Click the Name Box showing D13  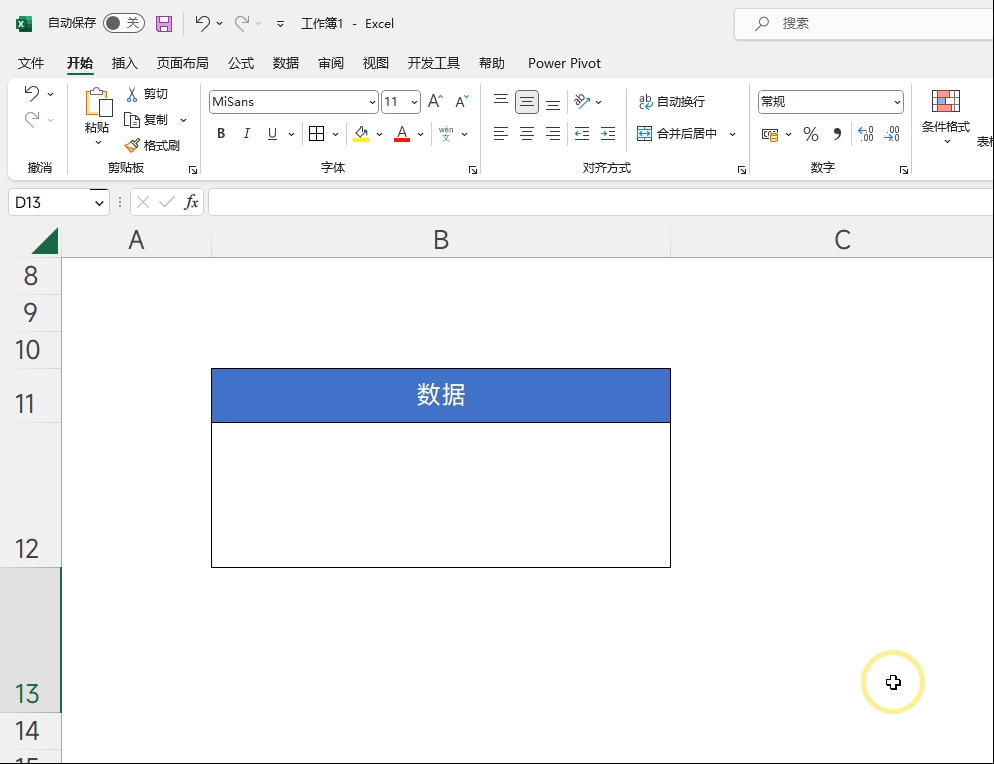58,202
